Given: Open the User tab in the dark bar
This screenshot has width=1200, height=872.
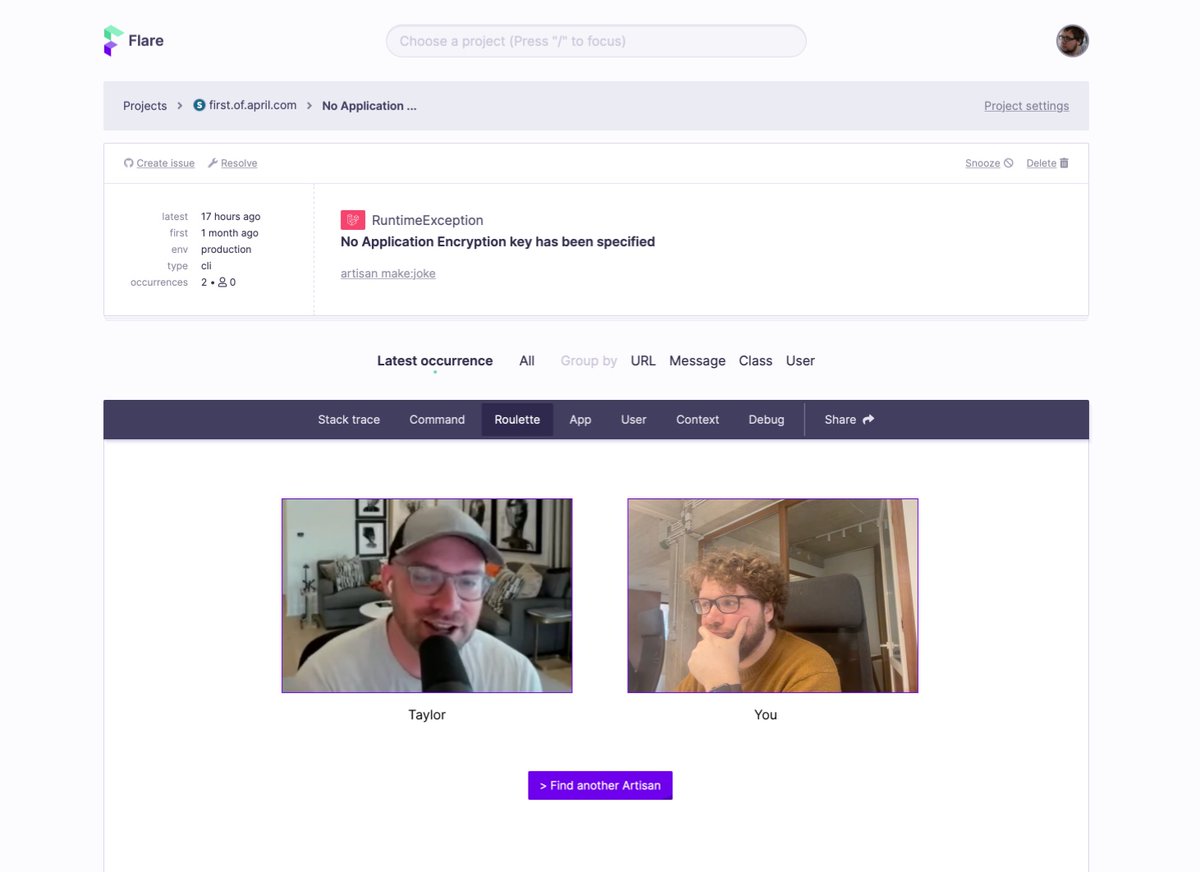Looking at the screenshot, I should [633, 420].
